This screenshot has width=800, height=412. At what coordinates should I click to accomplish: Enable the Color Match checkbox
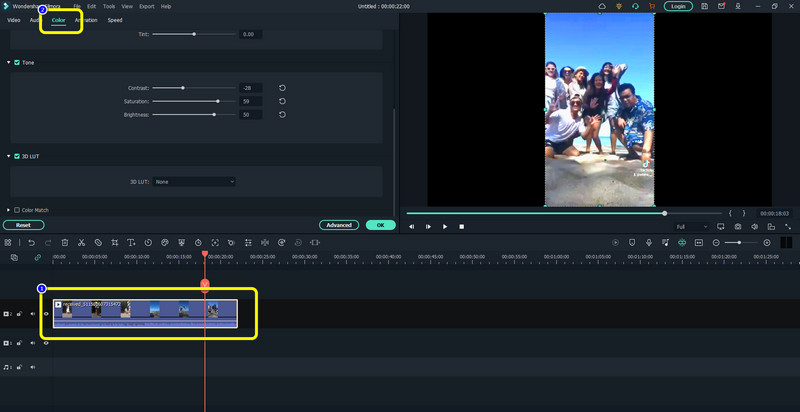pos(17,210)
